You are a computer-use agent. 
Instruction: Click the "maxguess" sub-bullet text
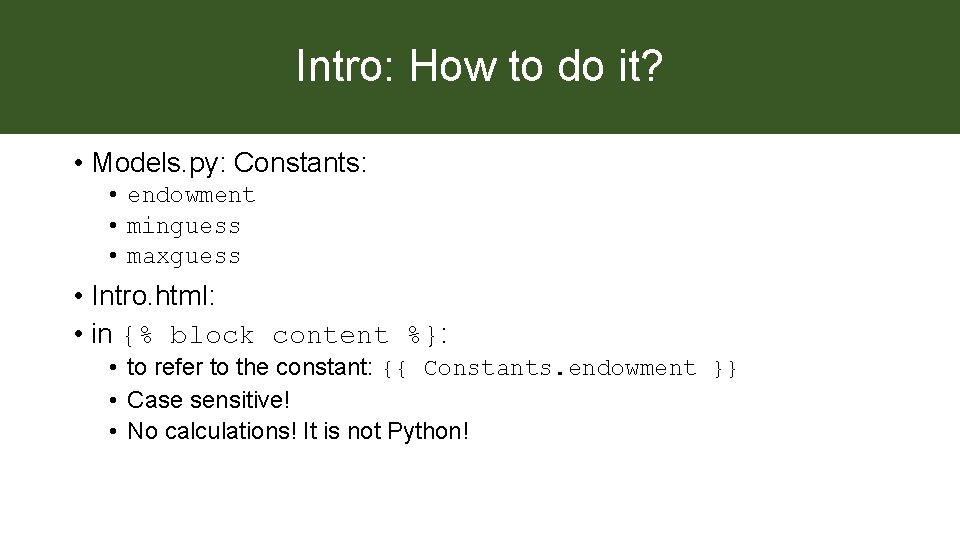point(184,257)
